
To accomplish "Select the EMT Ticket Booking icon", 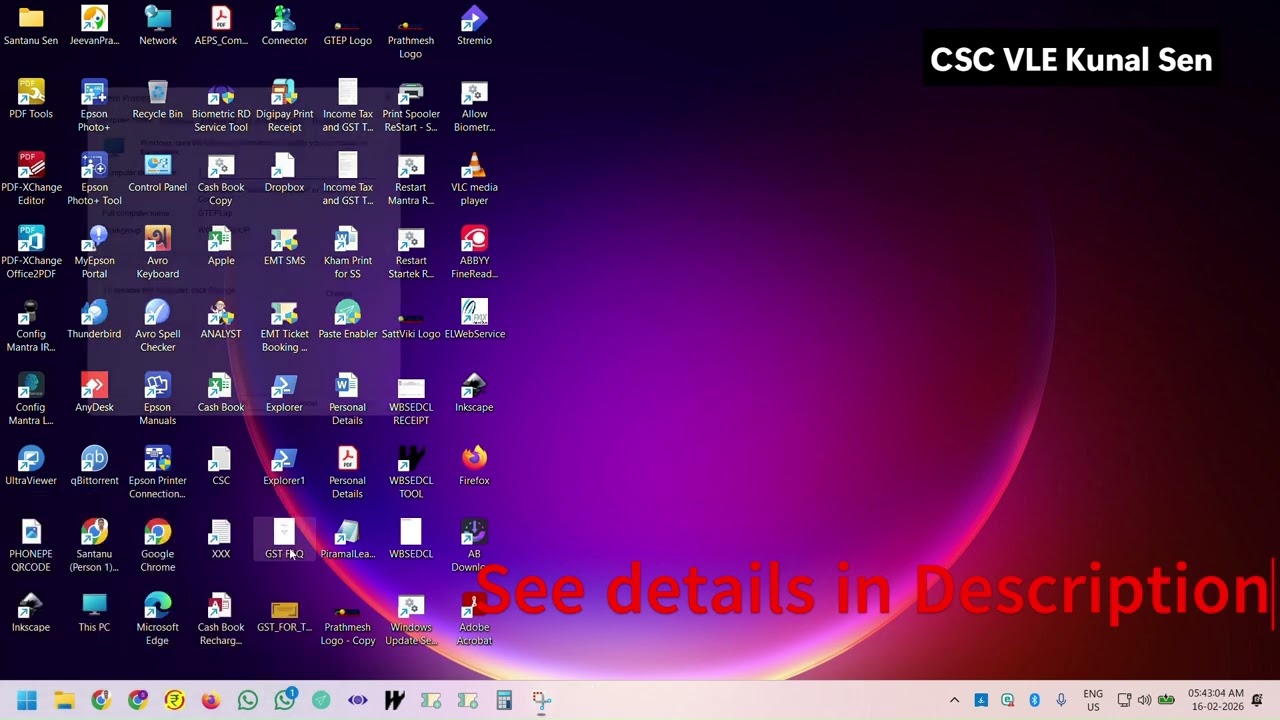I will (x=284, y=326).
